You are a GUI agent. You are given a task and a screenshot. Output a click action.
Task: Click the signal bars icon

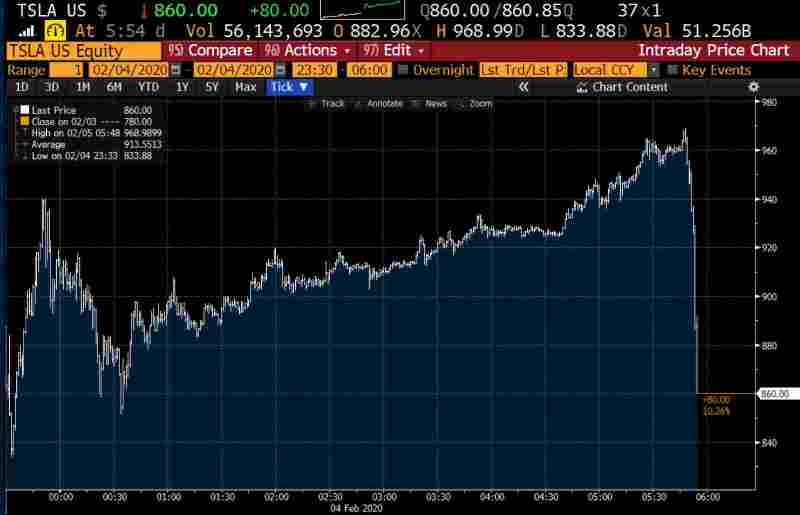point(27,32)
